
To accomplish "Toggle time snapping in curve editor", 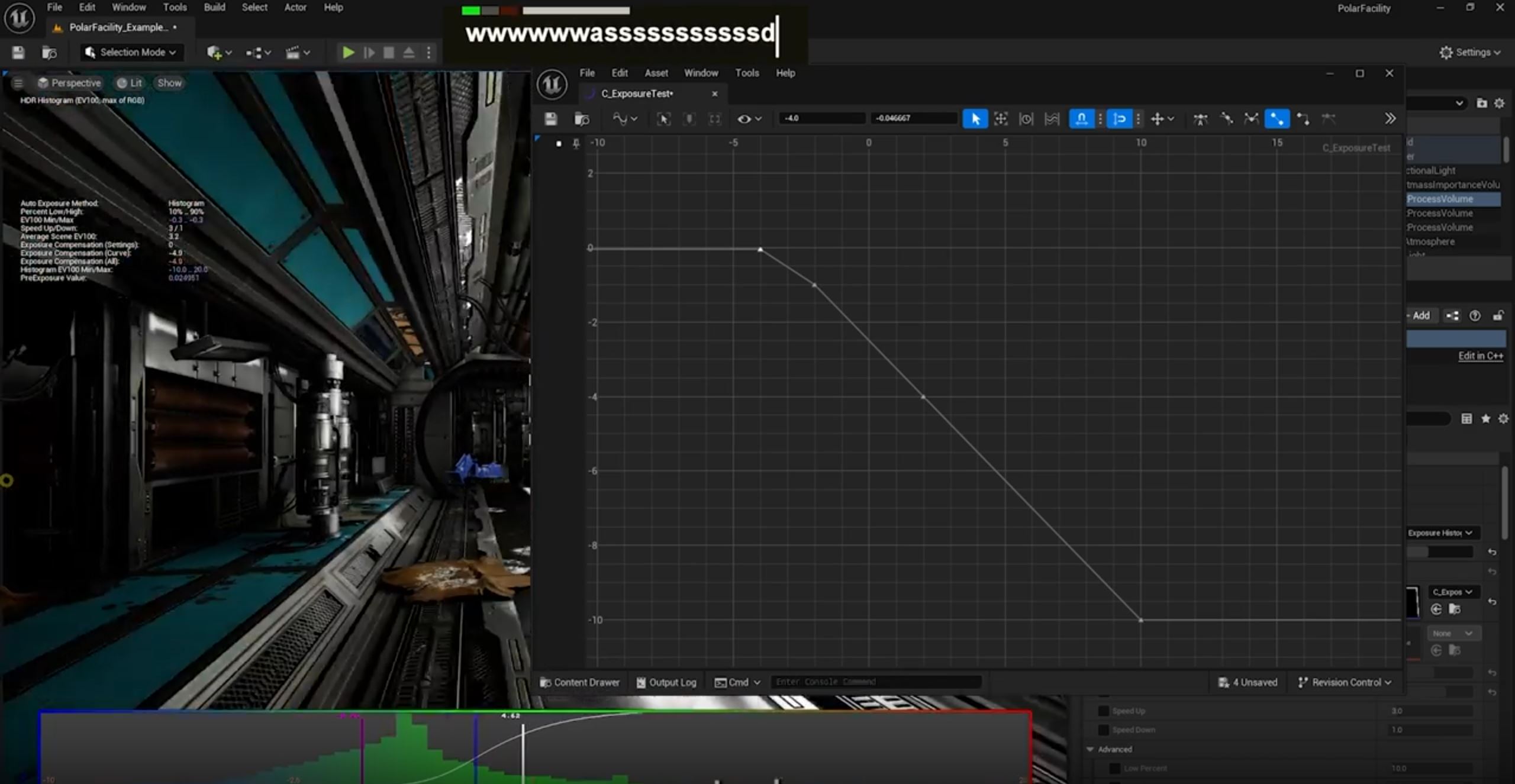I will 1081,119.
